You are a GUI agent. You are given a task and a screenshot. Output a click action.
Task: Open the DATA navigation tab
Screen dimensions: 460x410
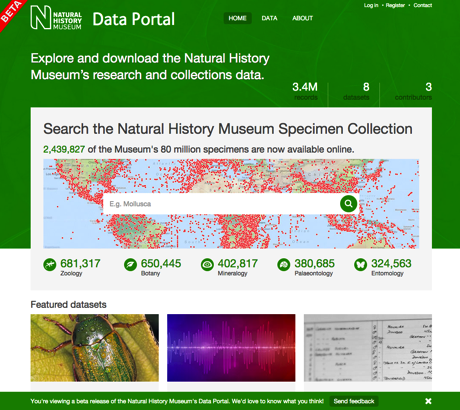269,18
